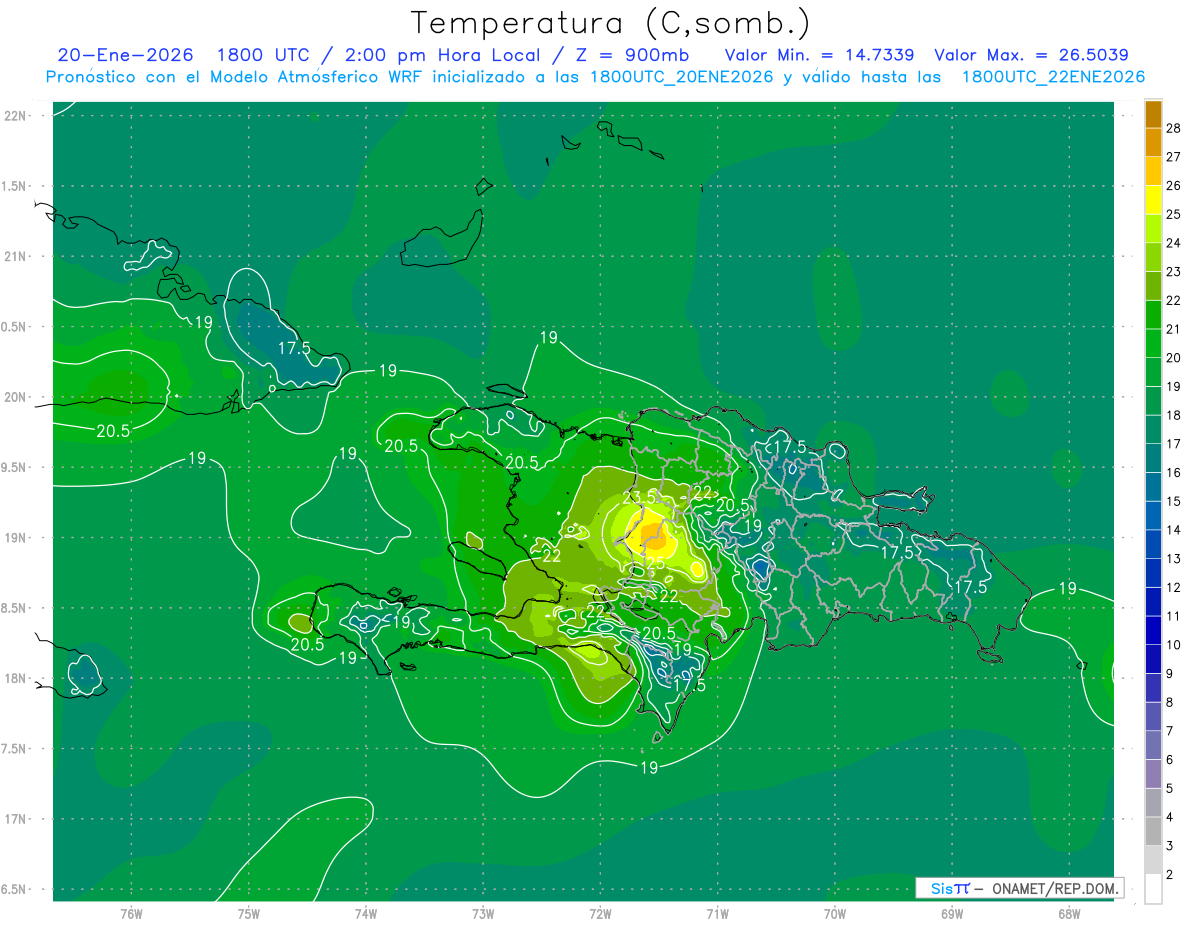The height and width of the screenshot is (927, 1200).
Task: Select the blue swatch between 15 and 16
Action: coord(1153,487)
